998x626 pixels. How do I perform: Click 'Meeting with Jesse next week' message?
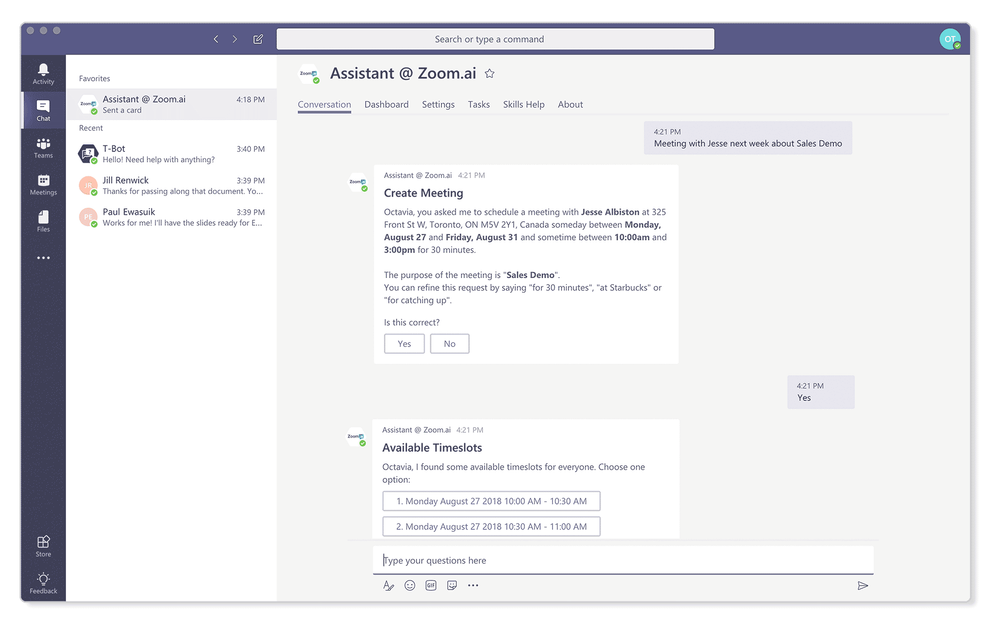click(x=748, y=138)
